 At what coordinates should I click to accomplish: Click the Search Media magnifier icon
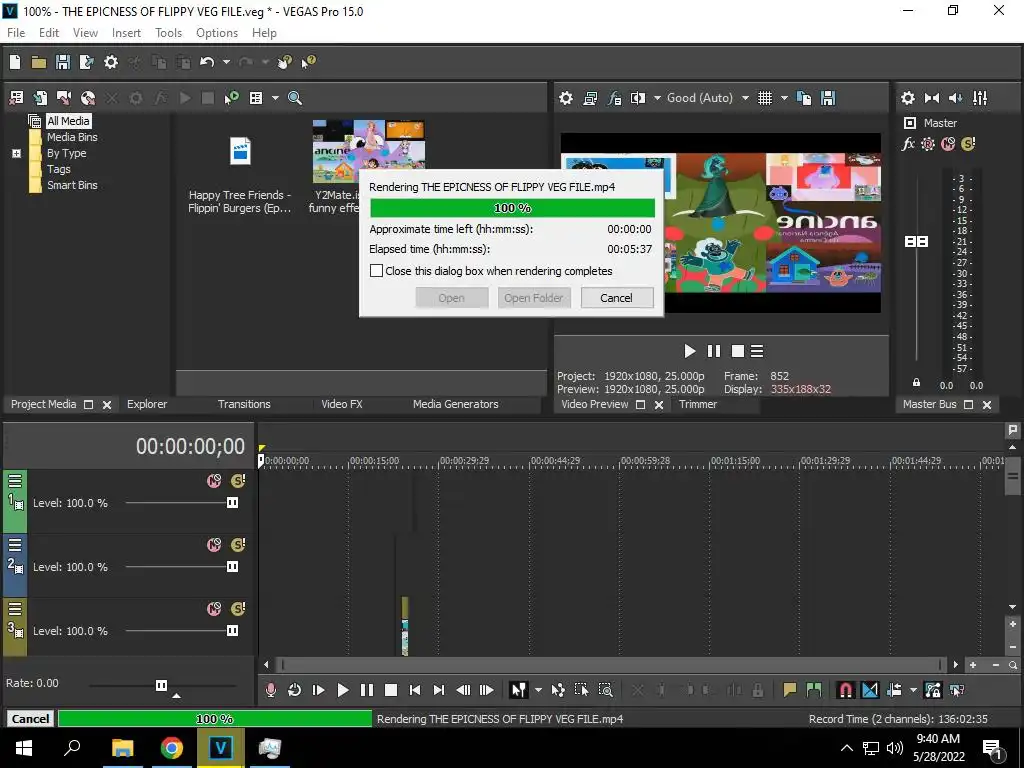(295, 98)
